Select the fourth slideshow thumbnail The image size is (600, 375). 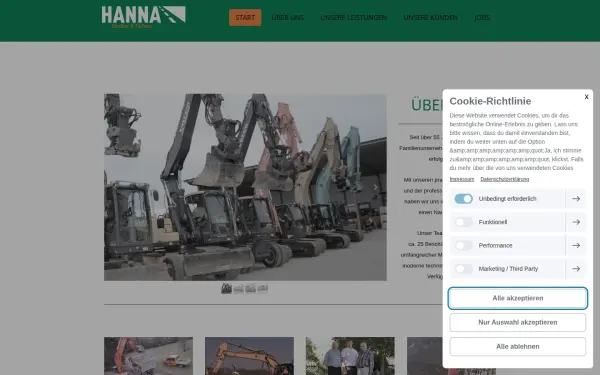tap(262, 289)
